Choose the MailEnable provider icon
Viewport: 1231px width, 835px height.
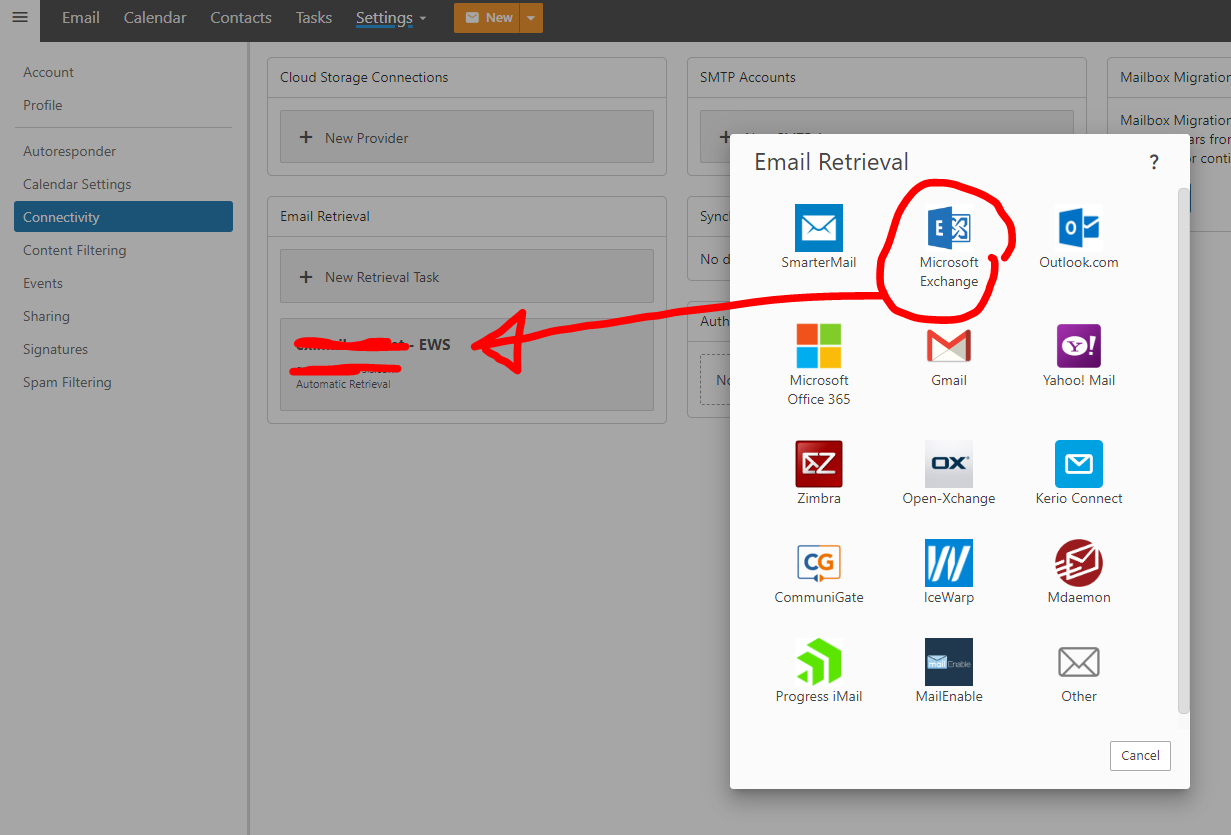949,662
